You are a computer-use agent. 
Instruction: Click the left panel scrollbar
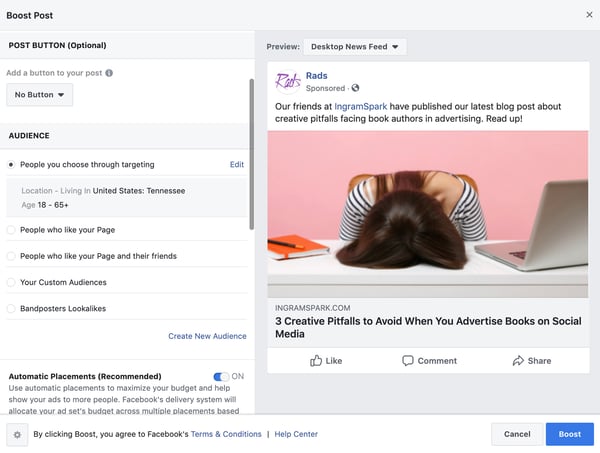[x=251, y=154]
